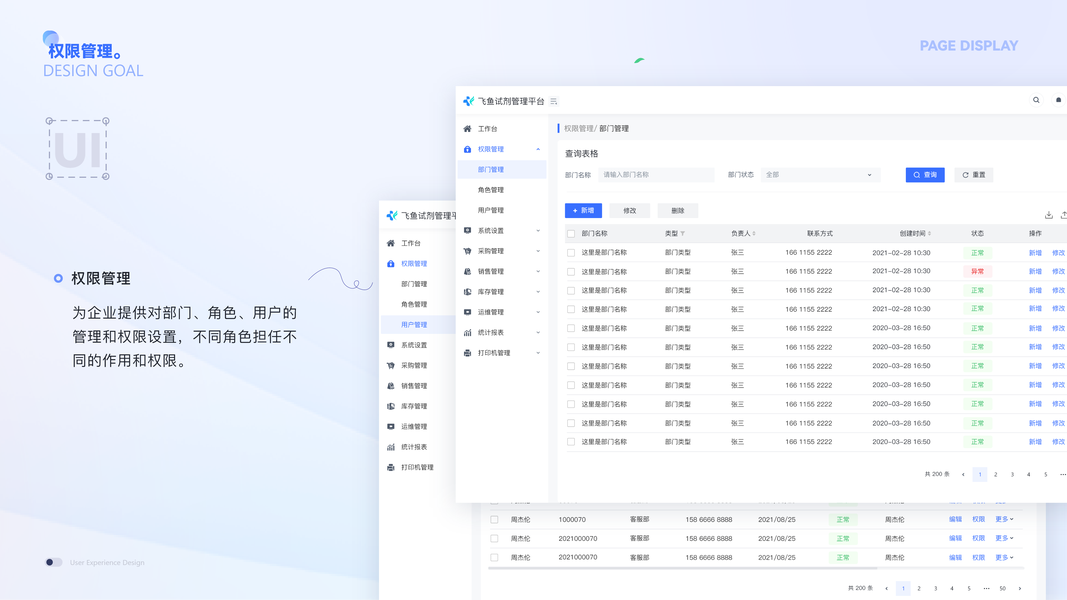
Task: Go to page 3 in back window pagination
Action: click(x=936, y=588)
